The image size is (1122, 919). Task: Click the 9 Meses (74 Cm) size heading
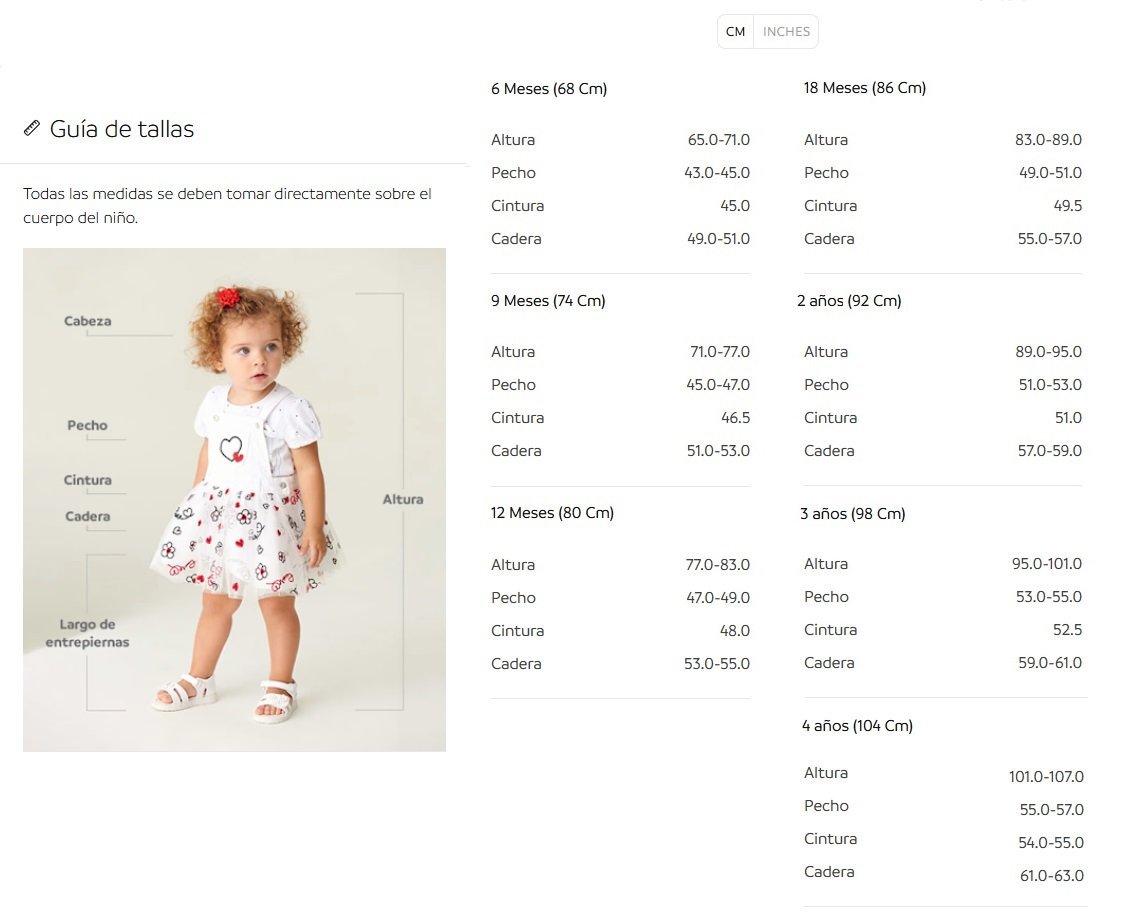(548, 301)
